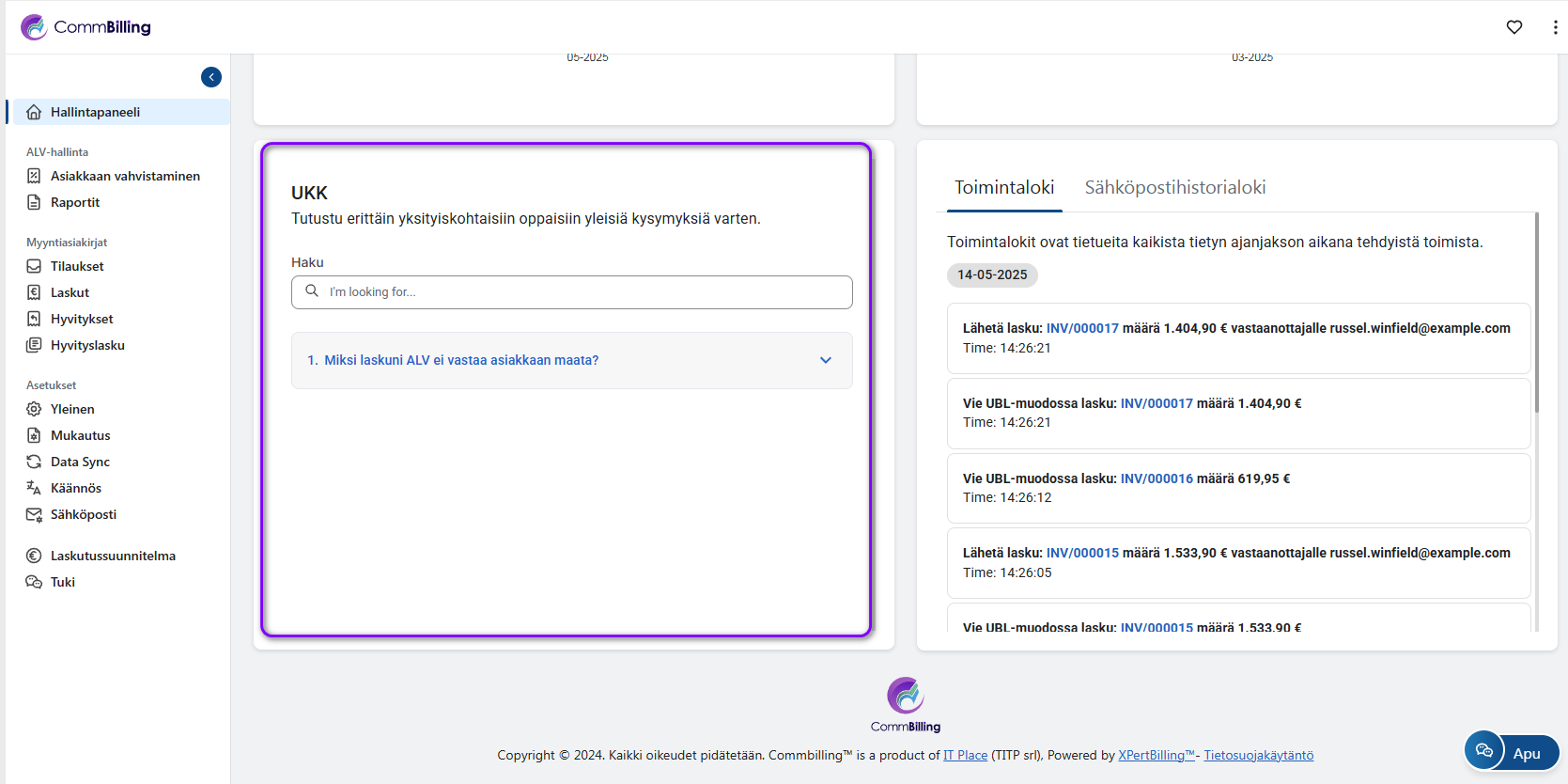Open Hallintapaneeli in the sidebar
Viewport: 1568px width, 784px height.
click(95, 112)
